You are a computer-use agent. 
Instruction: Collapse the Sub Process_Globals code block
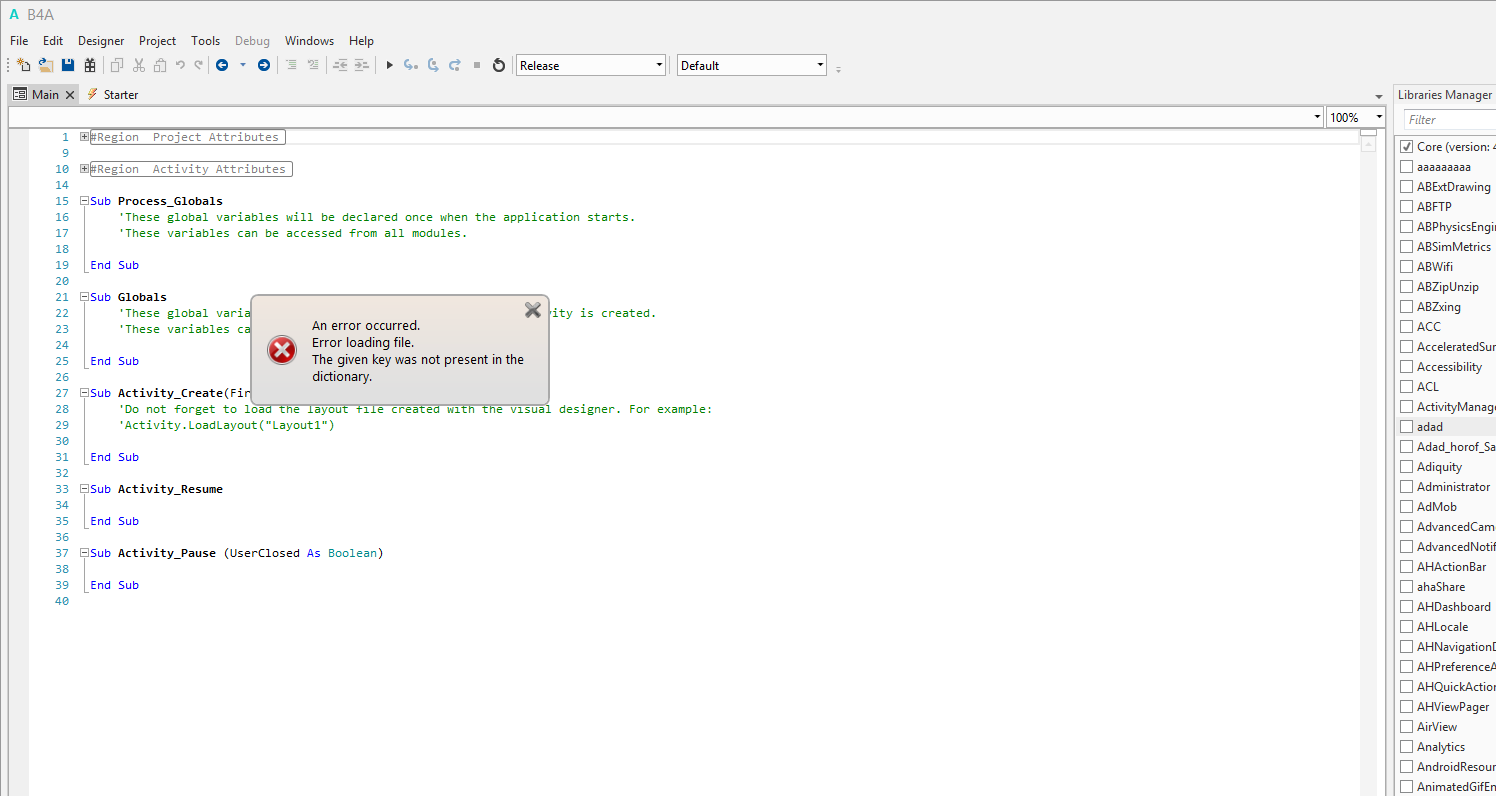(85, 201)
